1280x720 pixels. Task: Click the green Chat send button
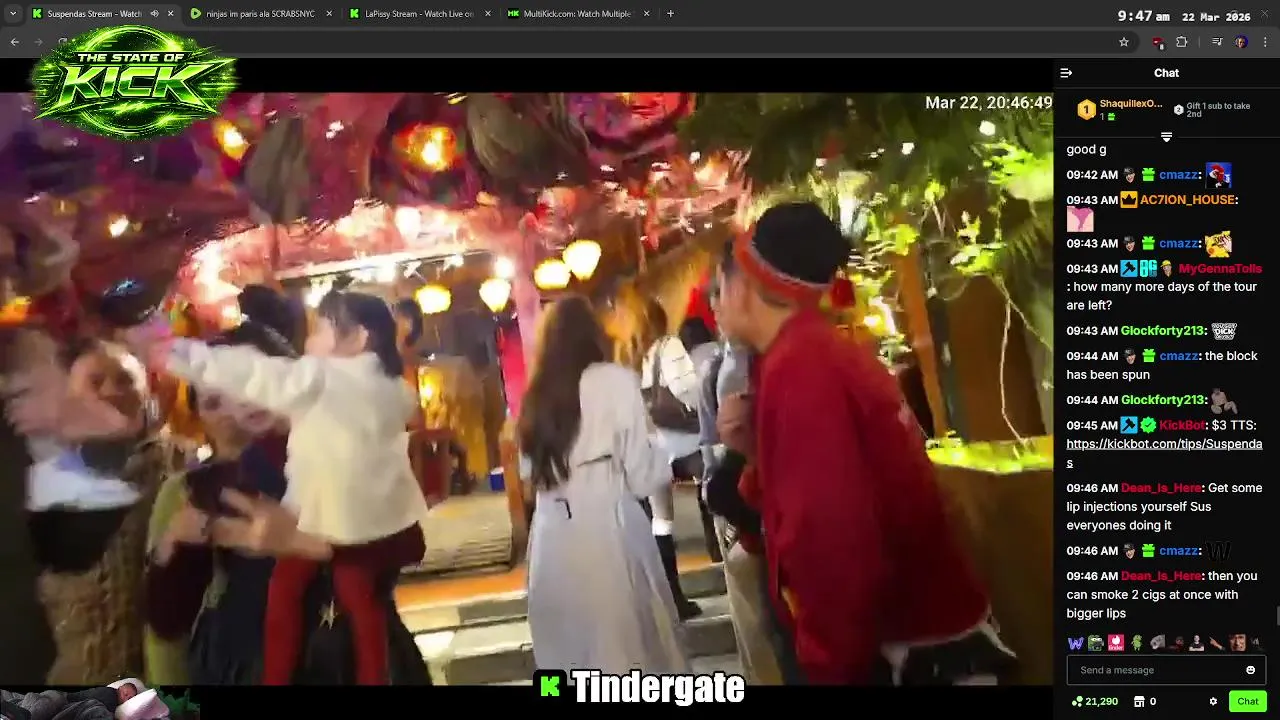(1247, 702)
